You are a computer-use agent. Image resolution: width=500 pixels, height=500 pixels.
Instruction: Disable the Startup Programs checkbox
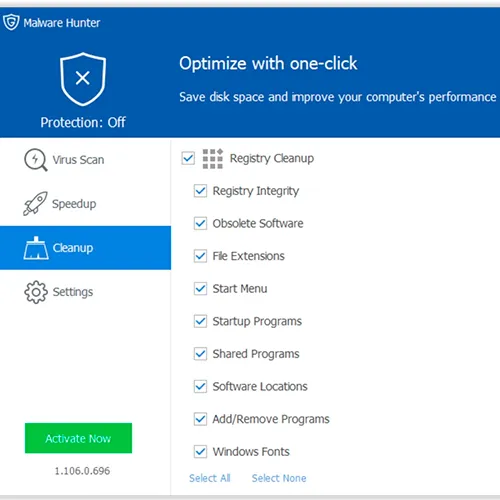[x=200, y=321]
